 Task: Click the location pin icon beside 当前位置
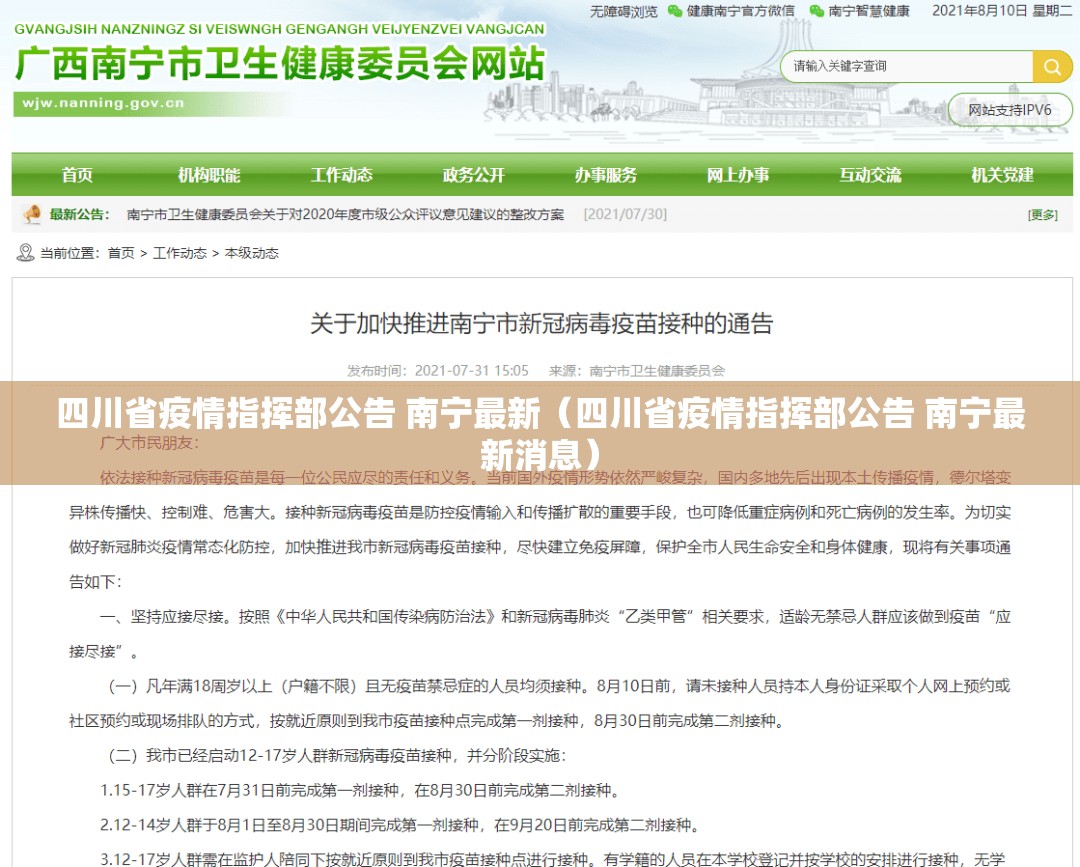coord(25,253)
